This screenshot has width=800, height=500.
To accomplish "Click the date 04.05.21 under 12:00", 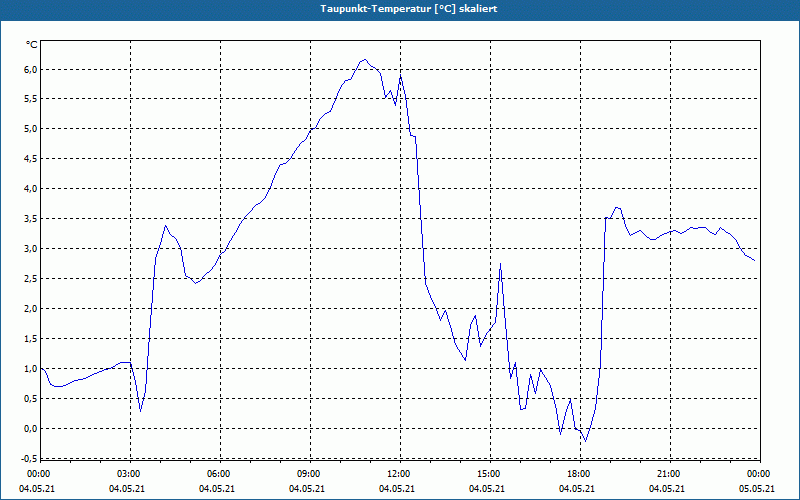I will click(396, 489).
